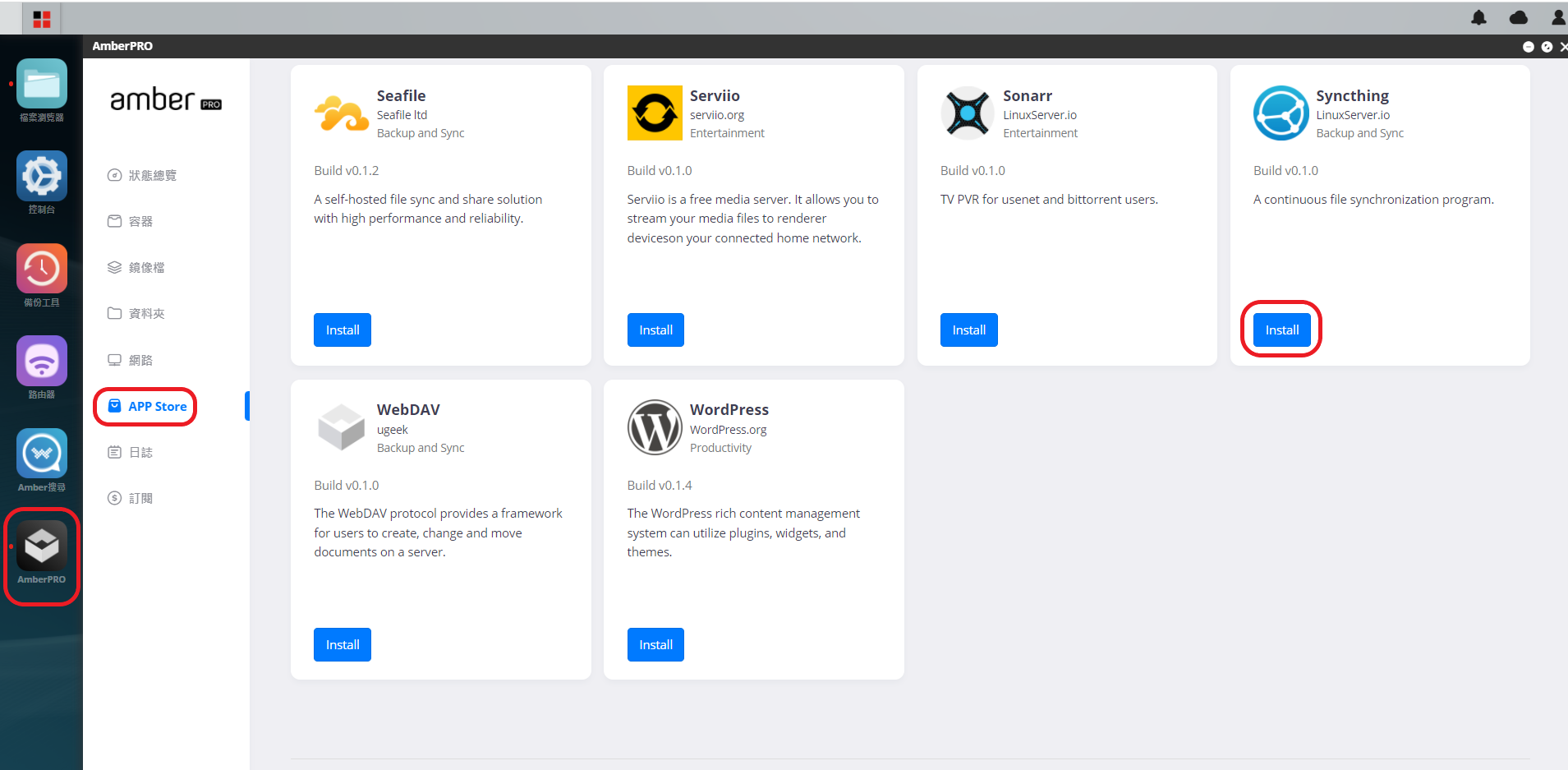Click the Sonarr title text
1568x770 pixels.
(1028, 95)
